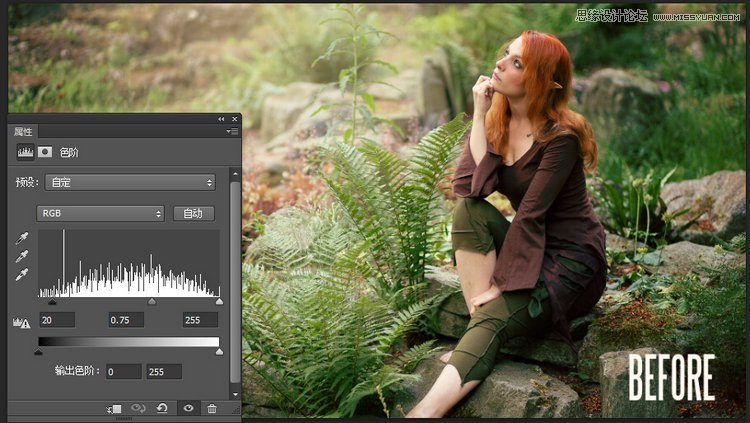Toggle adjustment layer visibility eye
This screenshot has width=750, height=423.
coord(187,409)
